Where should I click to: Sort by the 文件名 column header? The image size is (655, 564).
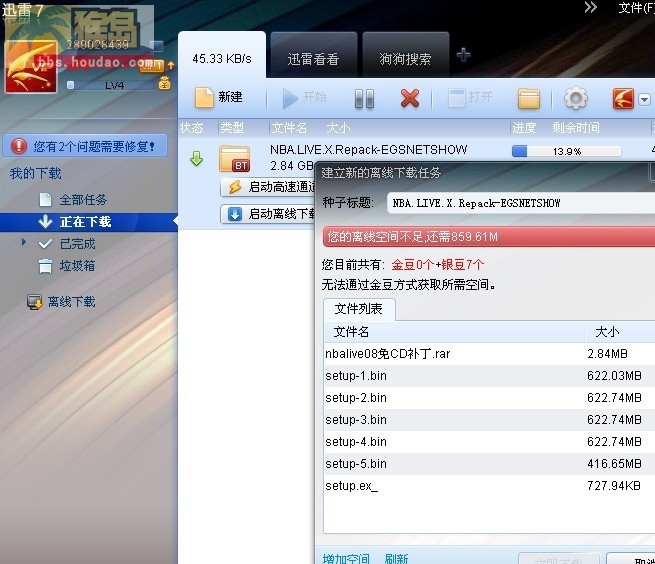tap(289, 127)
